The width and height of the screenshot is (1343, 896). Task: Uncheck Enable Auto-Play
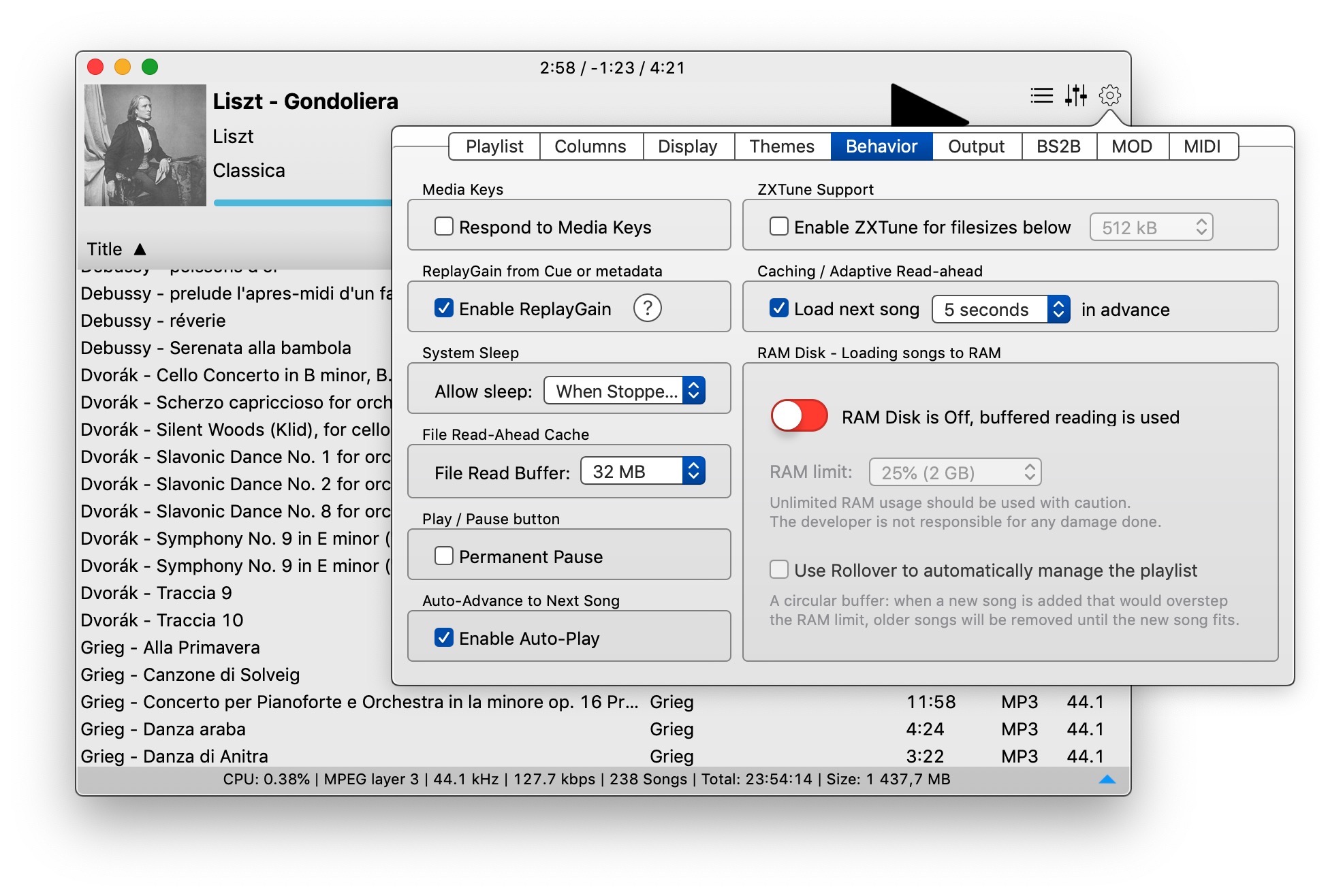click(x=444, y=638)
